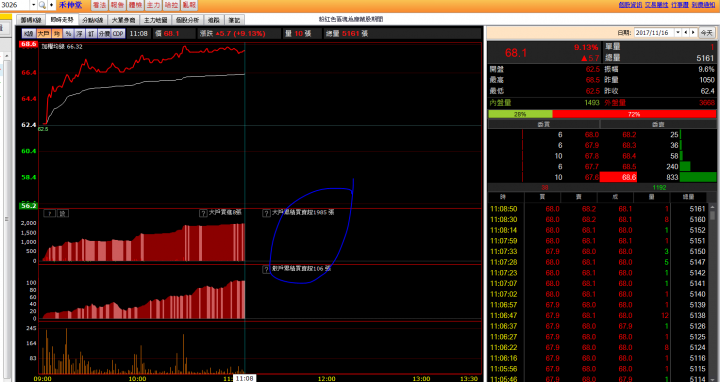The width and height of the screenshot is (720, 382).
Task: Toggle the 分價 chart option button
Action: click(104, 34)
